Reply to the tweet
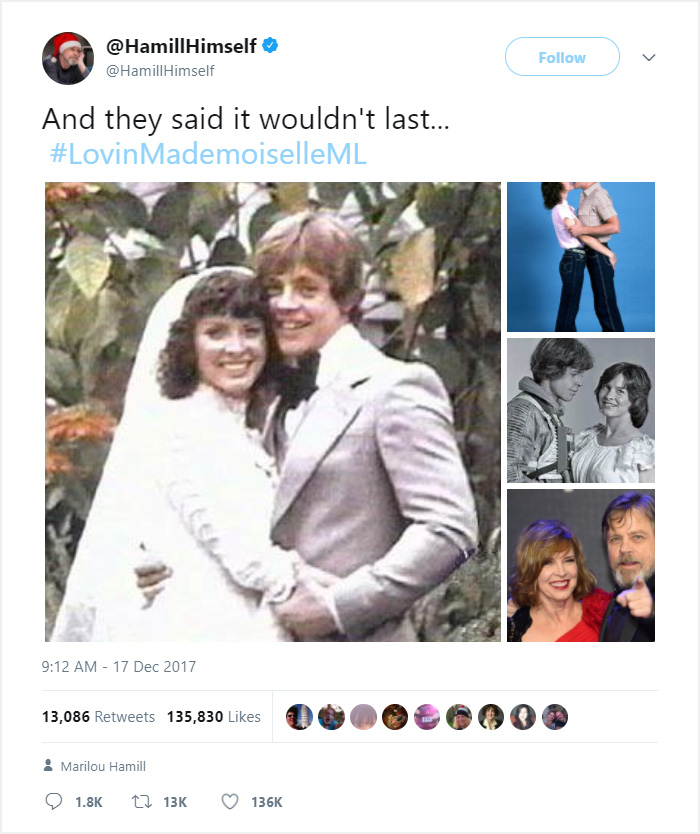700x834 pixels. pyautogui.click(x=51, y=801)
